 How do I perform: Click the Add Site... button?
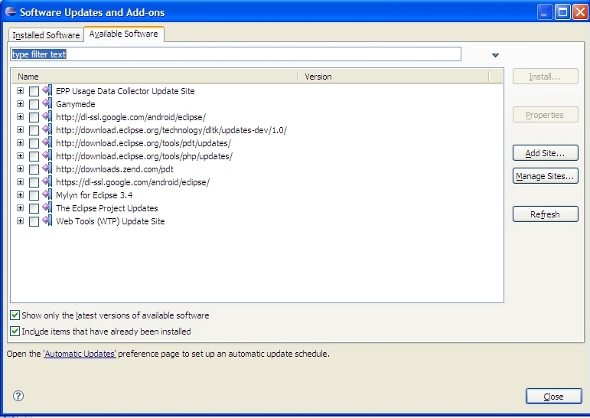pyautogui.click(x=545, y=153)
